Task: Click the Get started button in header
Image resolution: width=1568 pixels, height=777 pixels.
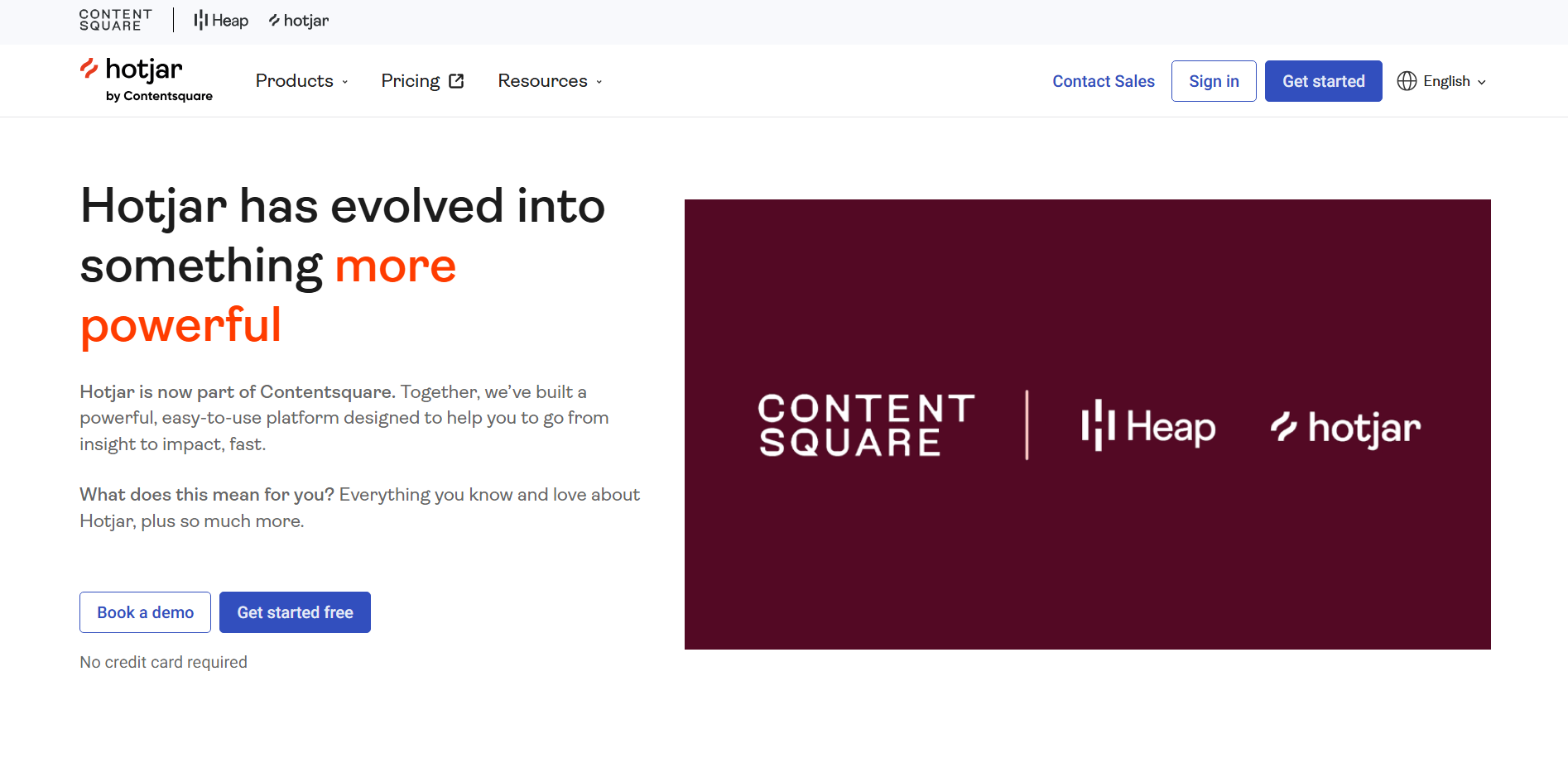Action: 1323,81
